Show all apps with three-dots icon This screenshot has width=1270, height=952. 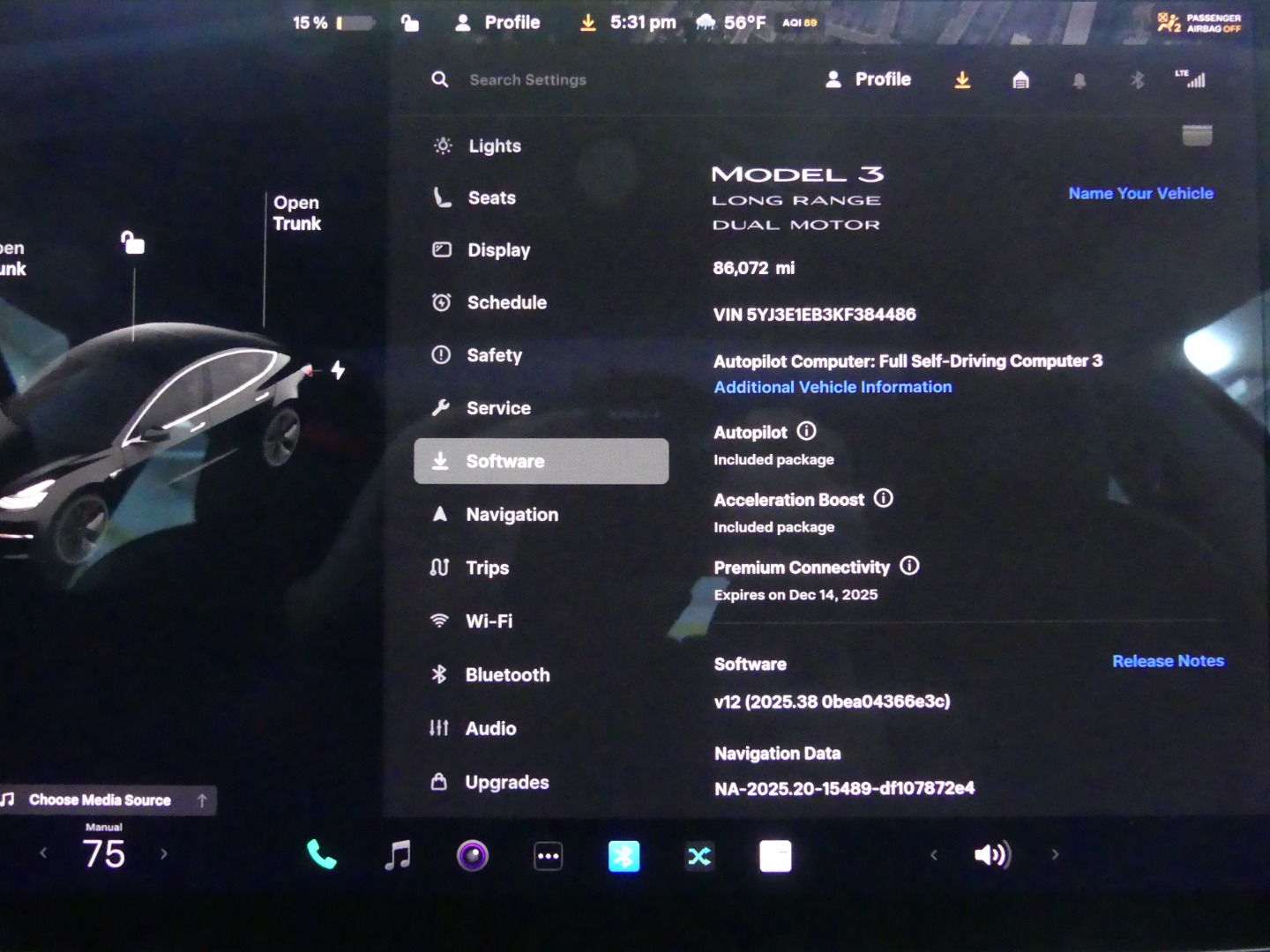(548, 856)
